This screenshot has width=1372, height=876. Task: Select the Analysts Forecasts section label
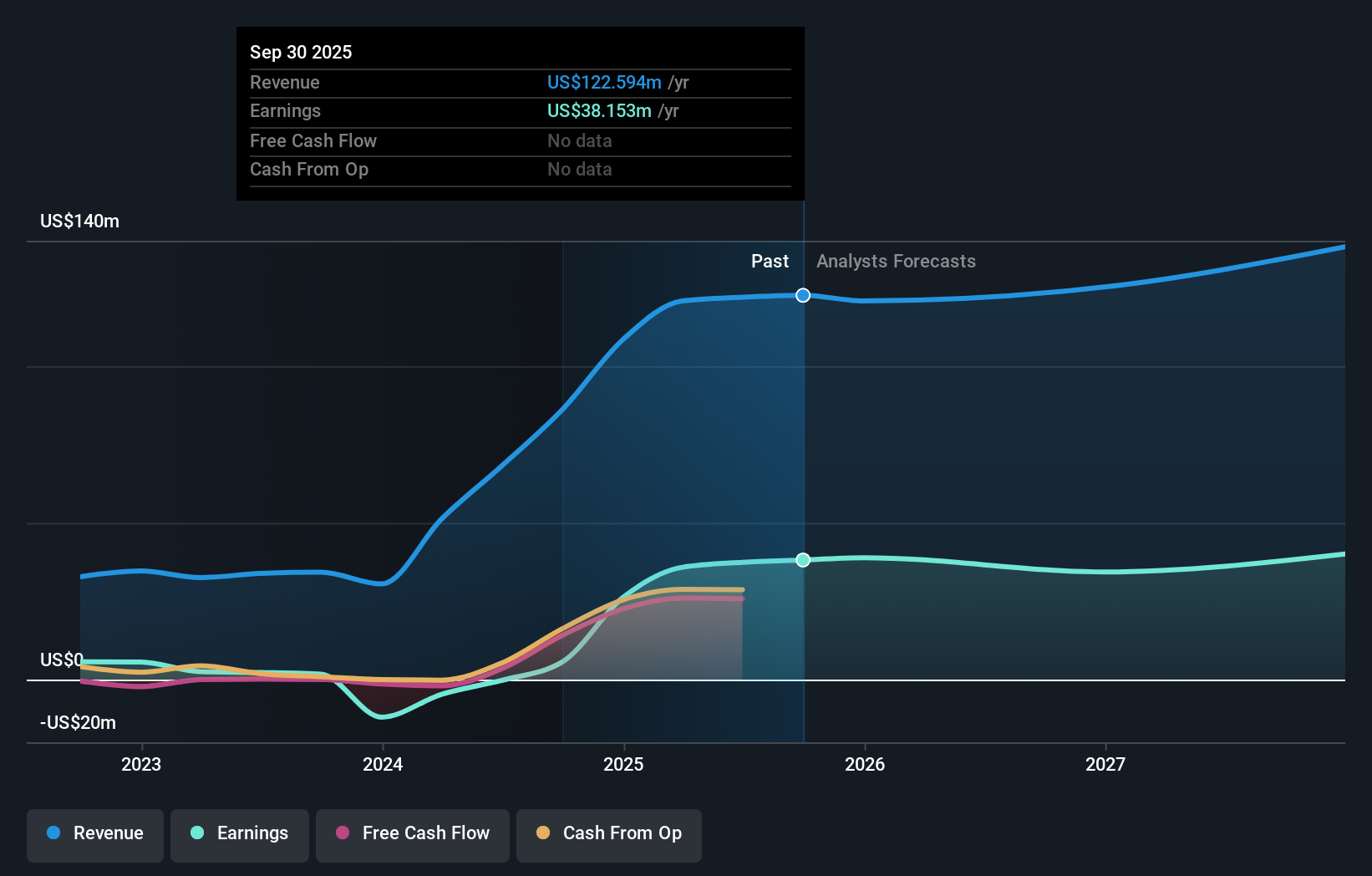pos(896,261)
